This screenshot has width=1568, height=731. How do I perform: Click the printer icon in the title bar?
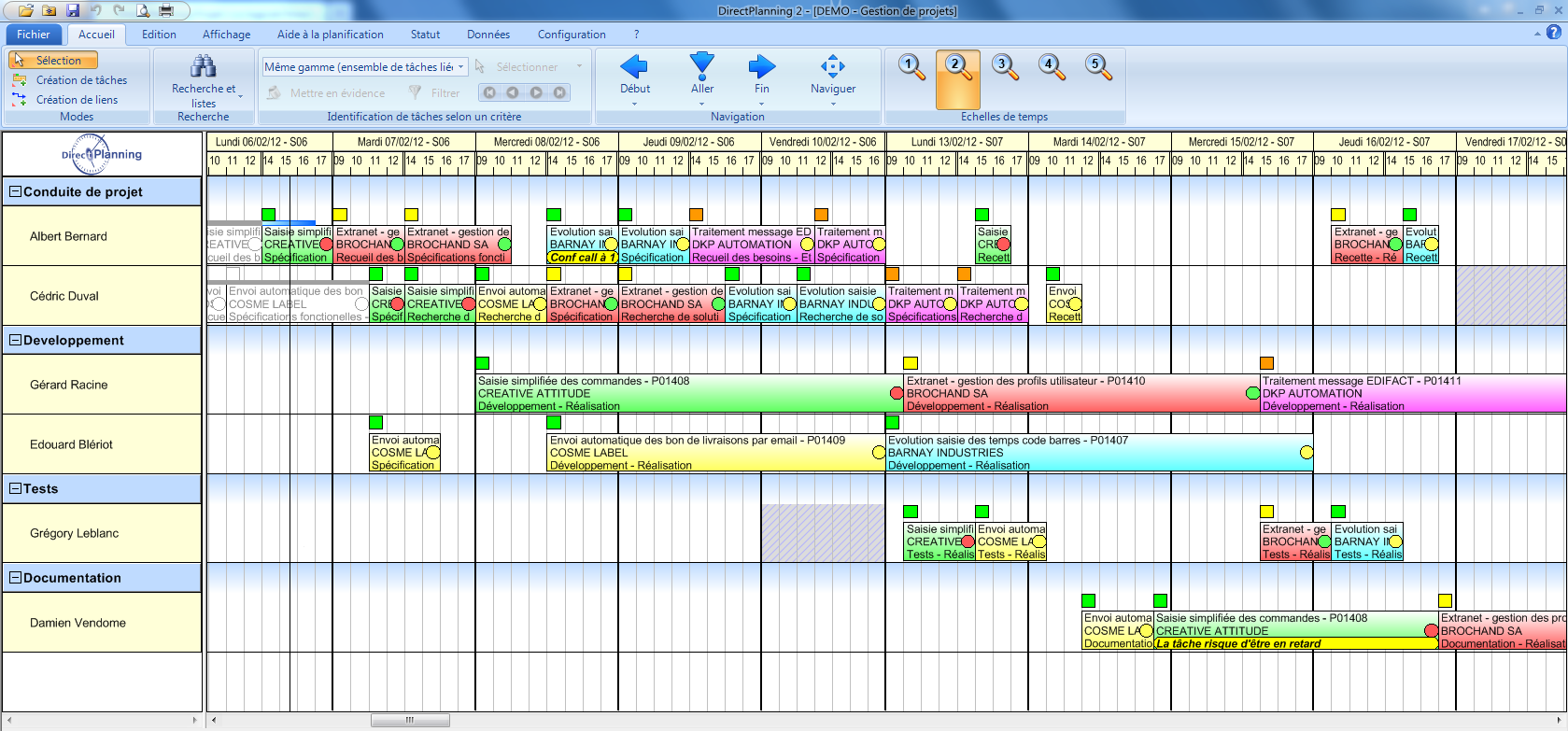coord(166,11)
